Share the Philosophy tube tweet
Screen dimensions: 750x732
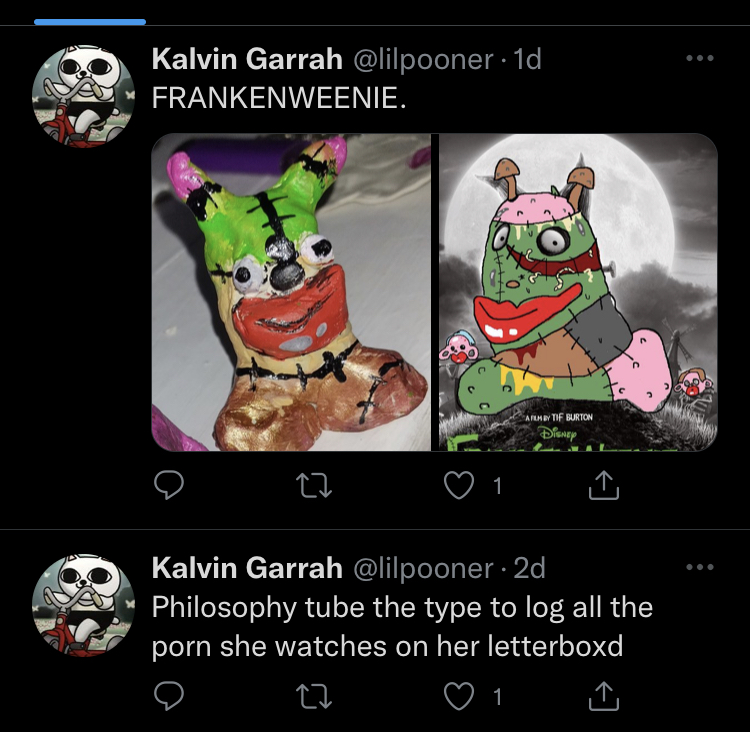point(604,696)
